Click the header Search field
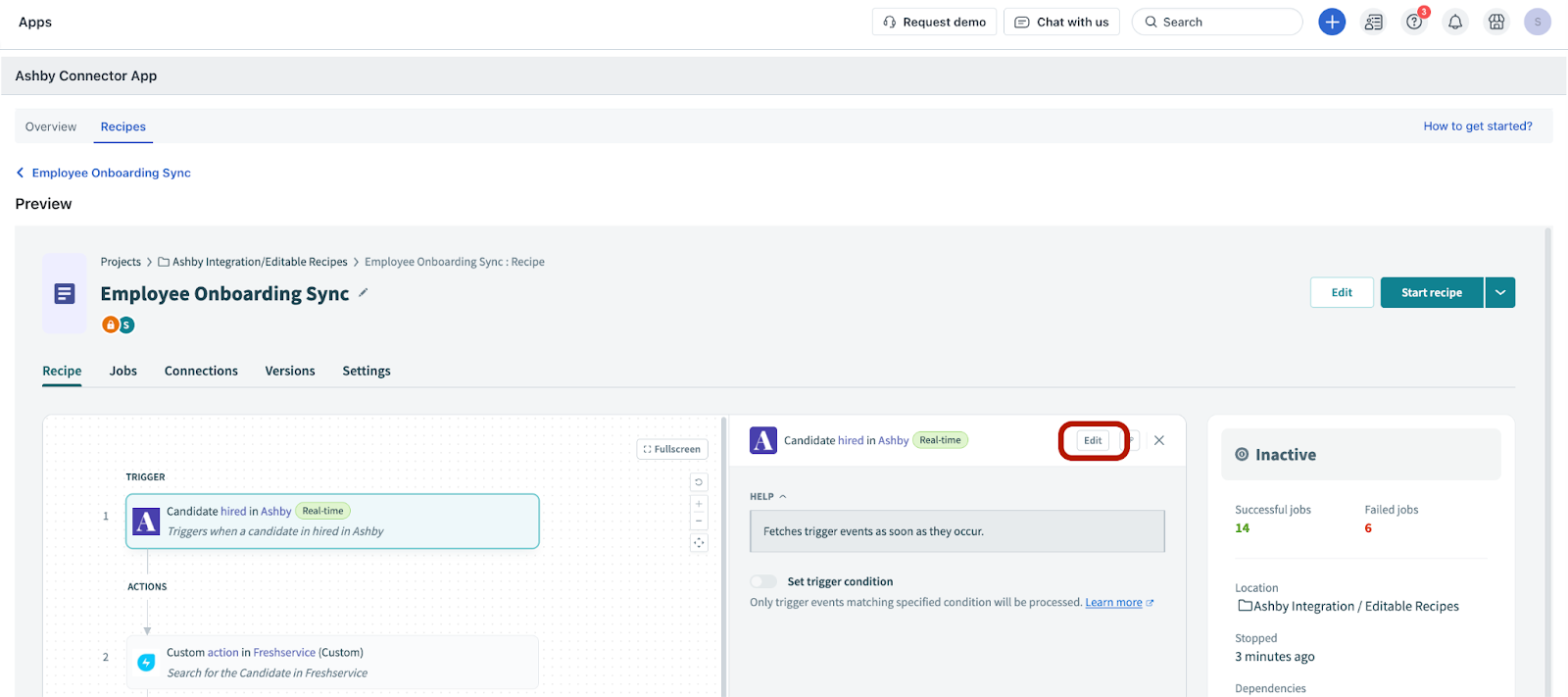Screen dimensions: 1568x697 click(1217, 22)
